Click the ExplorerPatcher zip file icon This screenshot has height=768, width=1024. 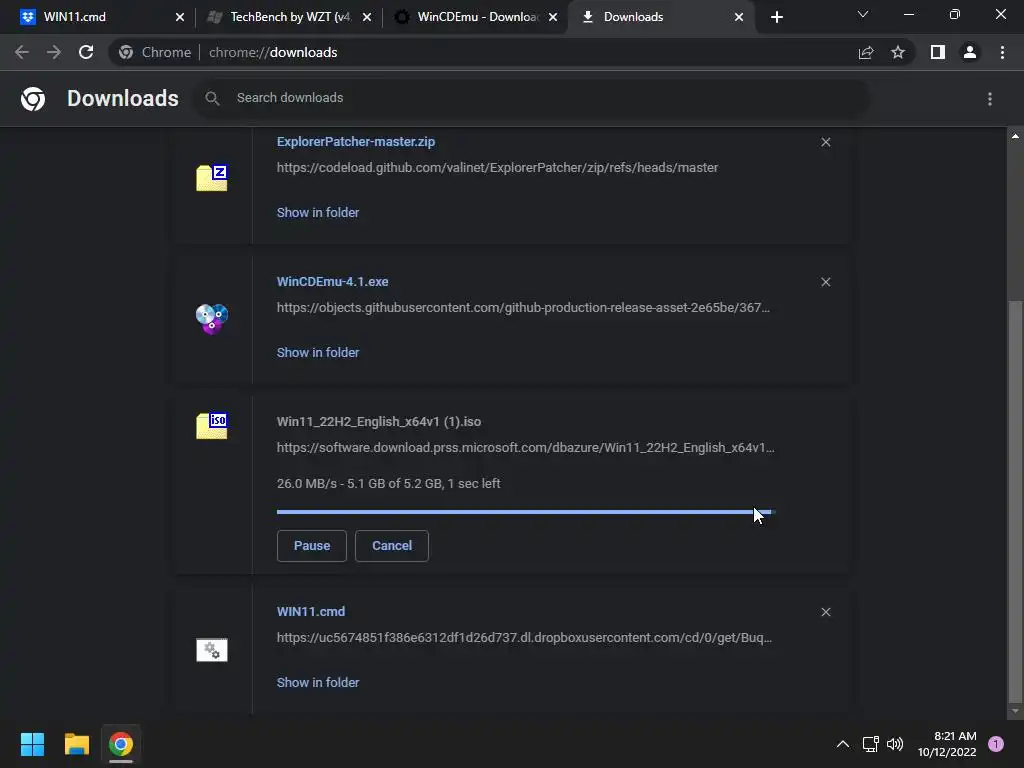click(x=212, y=178)
